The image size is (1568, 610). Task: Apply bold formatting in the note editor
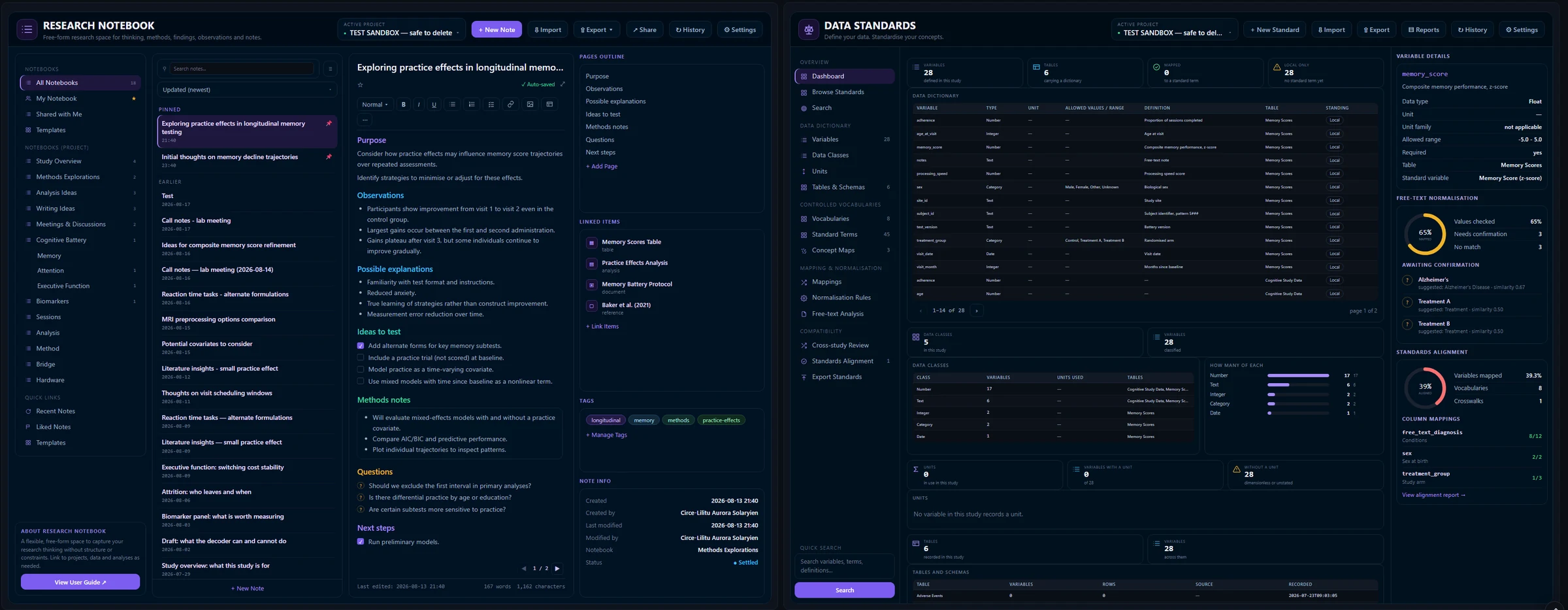point(404,105)
